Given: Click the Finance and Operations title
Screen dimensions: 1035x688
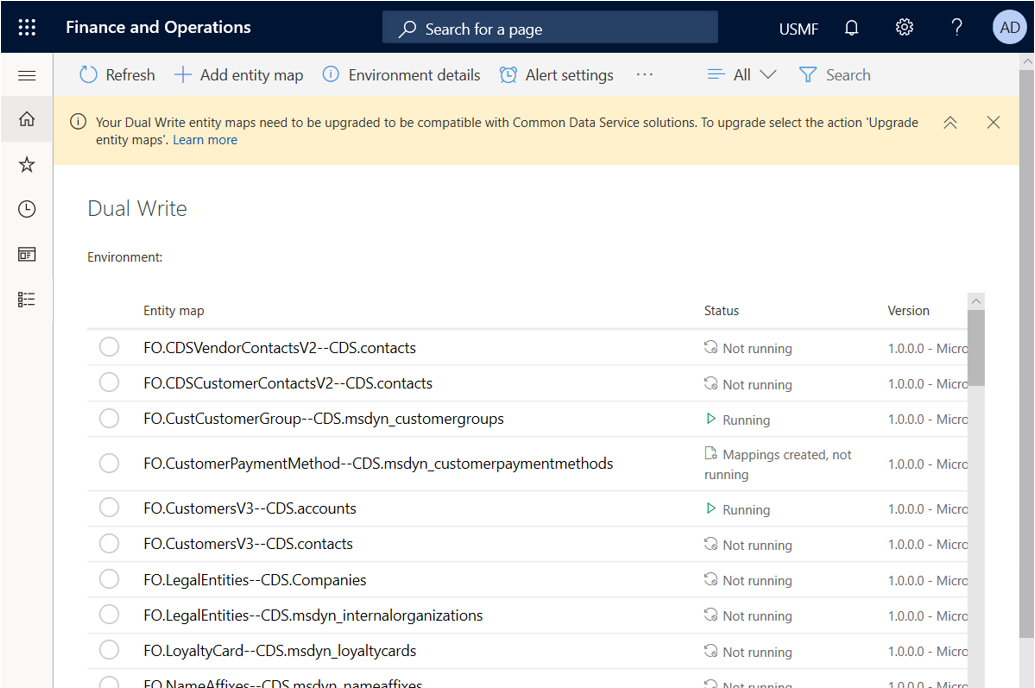Looking at the screenshot, I should tap(158, 27).
